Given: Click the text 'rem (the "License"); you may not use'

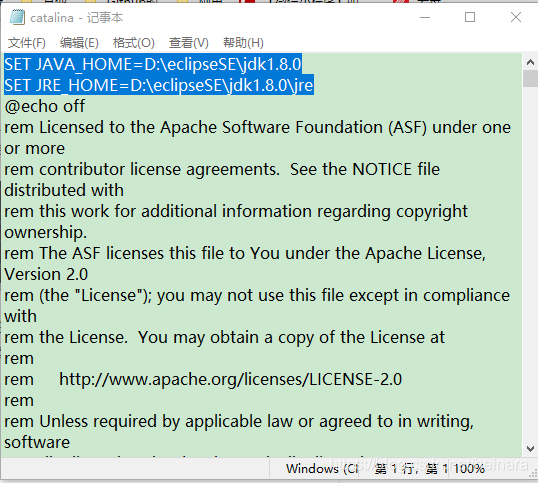Looking at the screenshot, I should tap(143, 296).
